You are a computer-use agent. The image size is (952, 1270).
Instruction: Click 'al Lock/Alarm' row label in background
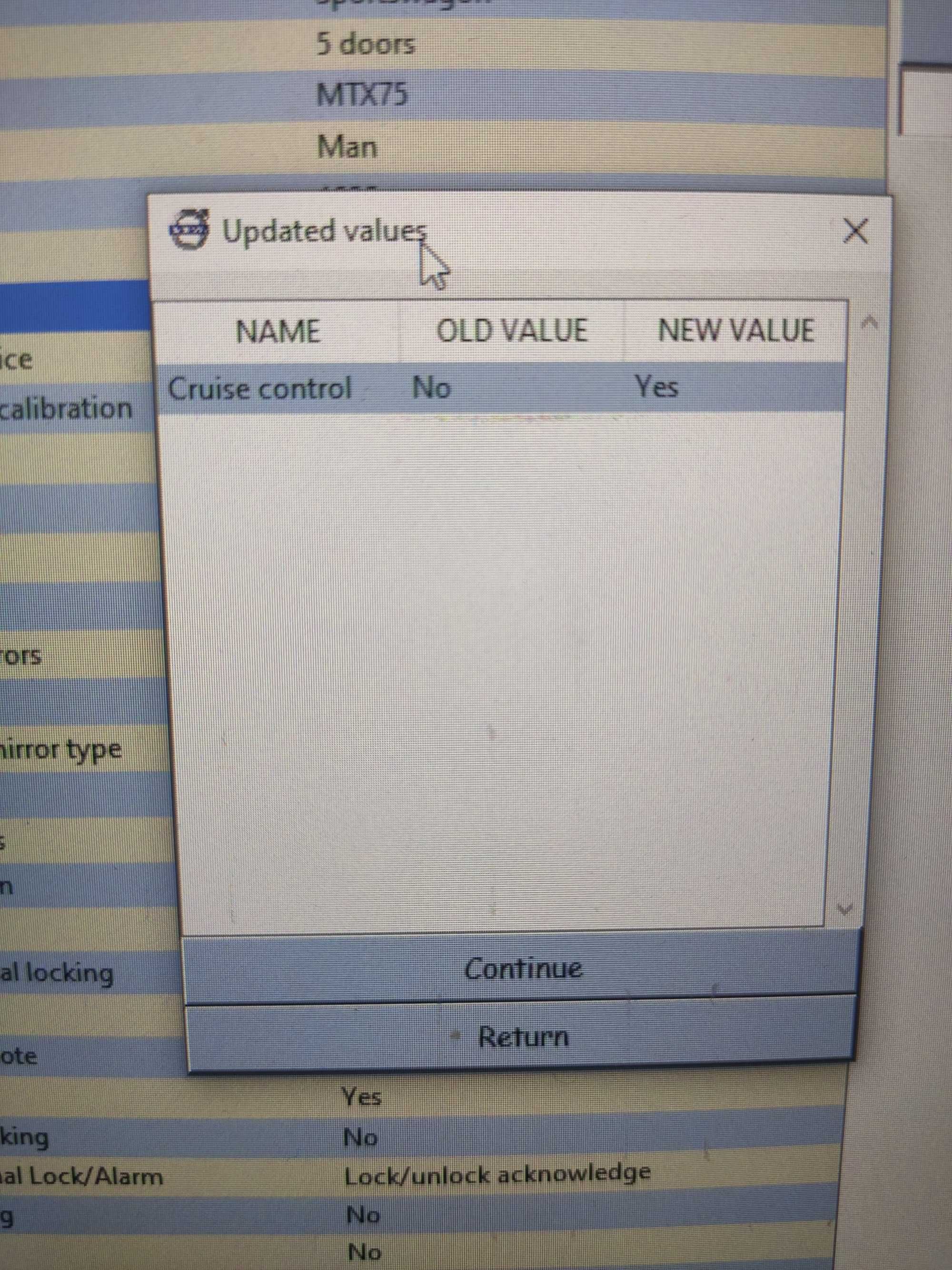coord(81,1176)
